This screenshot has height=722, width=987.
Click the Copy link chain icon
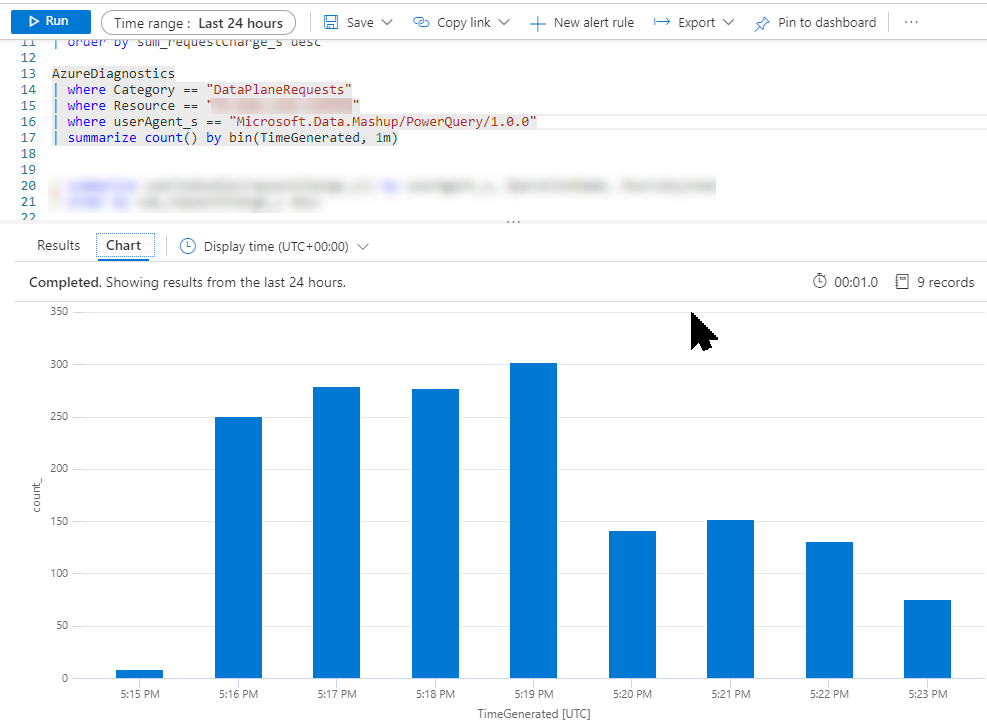pos(421,22)
